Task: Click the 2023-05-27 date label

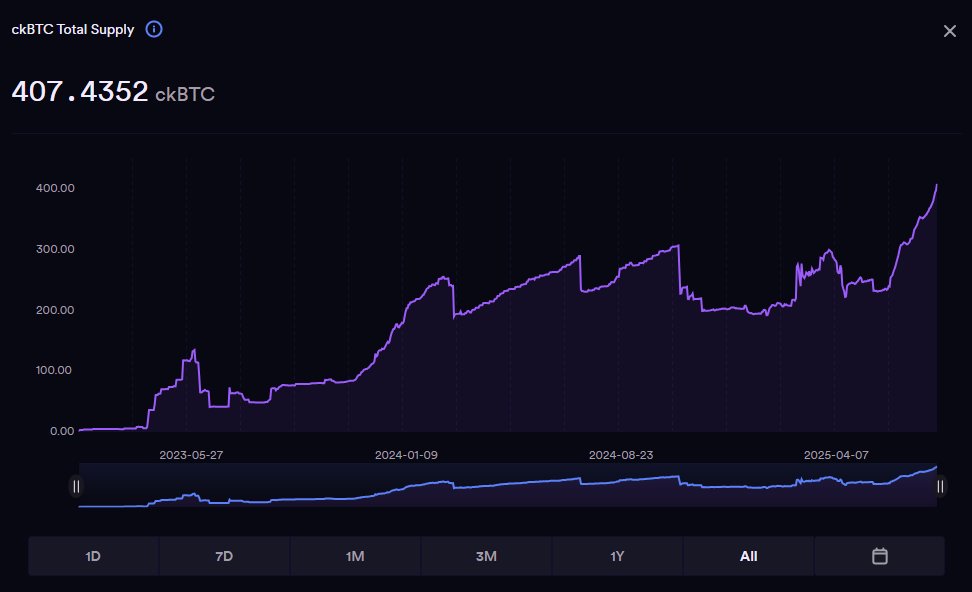Action: tap(191, 455)
